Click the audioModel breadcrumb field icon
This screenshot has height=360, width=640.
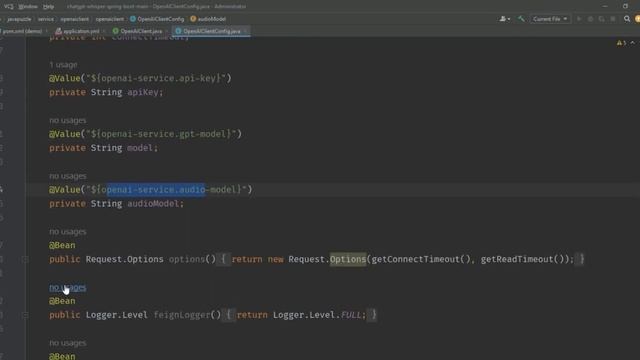coord(193,19)
